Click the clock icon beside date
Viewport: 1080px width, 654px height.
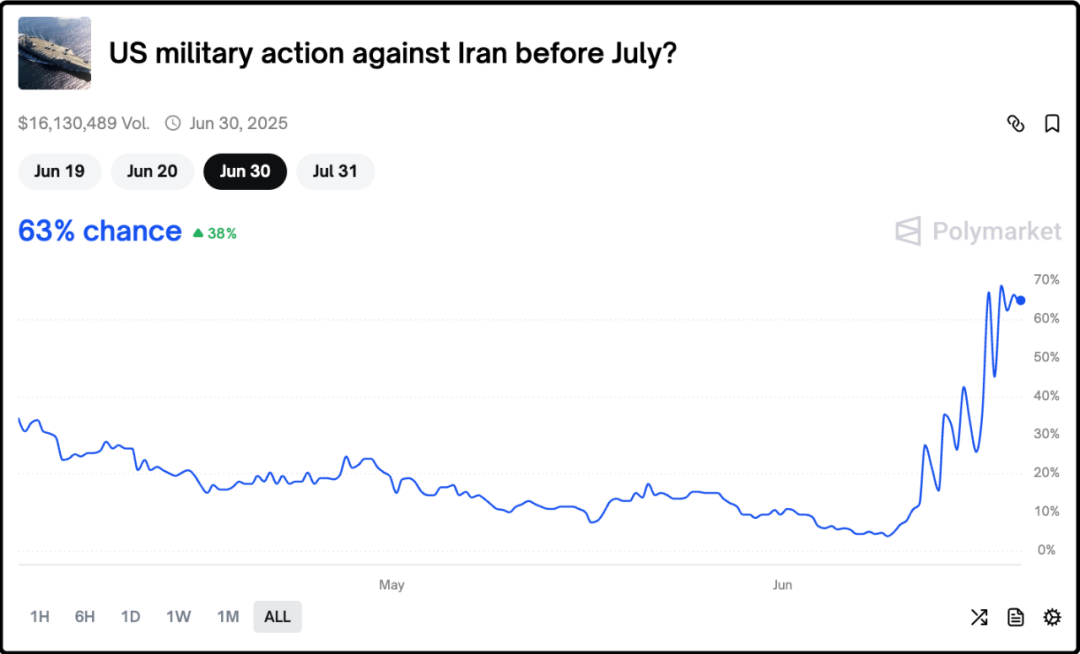(x=173, y=124)
